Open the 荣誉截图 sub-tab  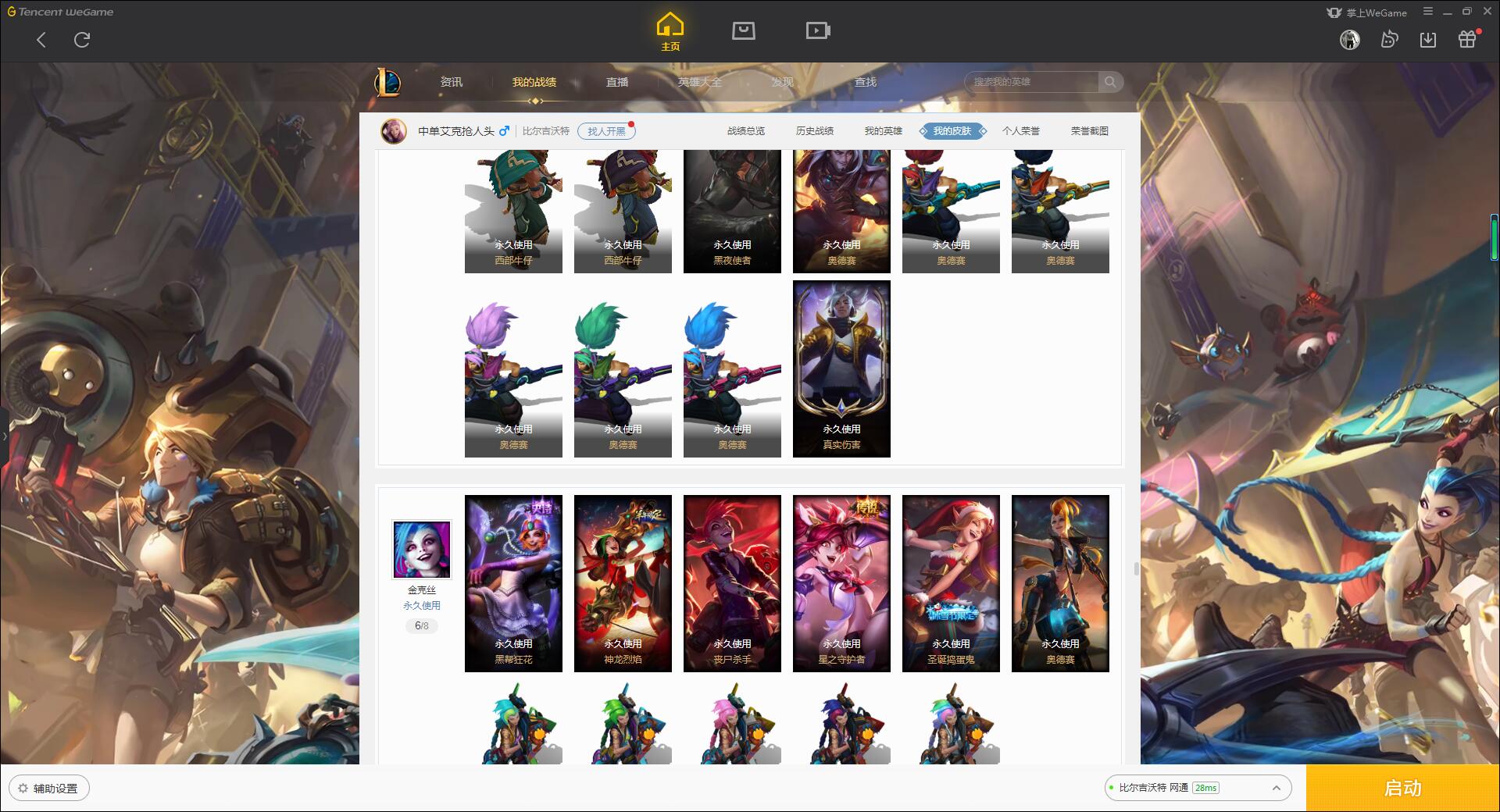[1090, 131]
